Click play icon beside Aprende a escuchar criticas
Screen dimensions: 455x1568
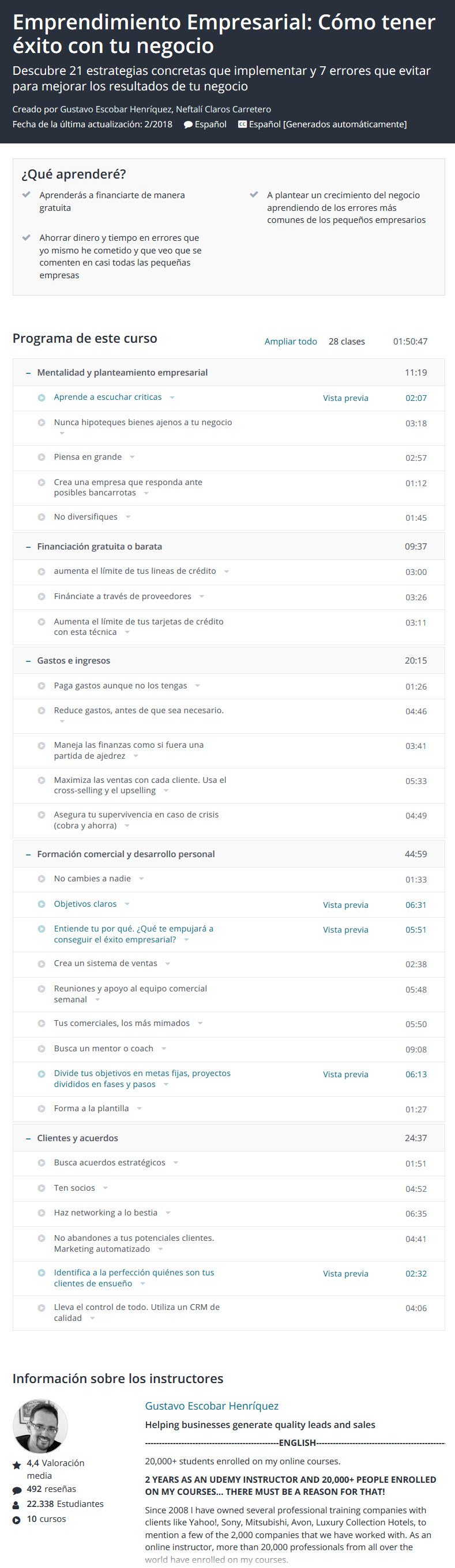pos(42,397)
